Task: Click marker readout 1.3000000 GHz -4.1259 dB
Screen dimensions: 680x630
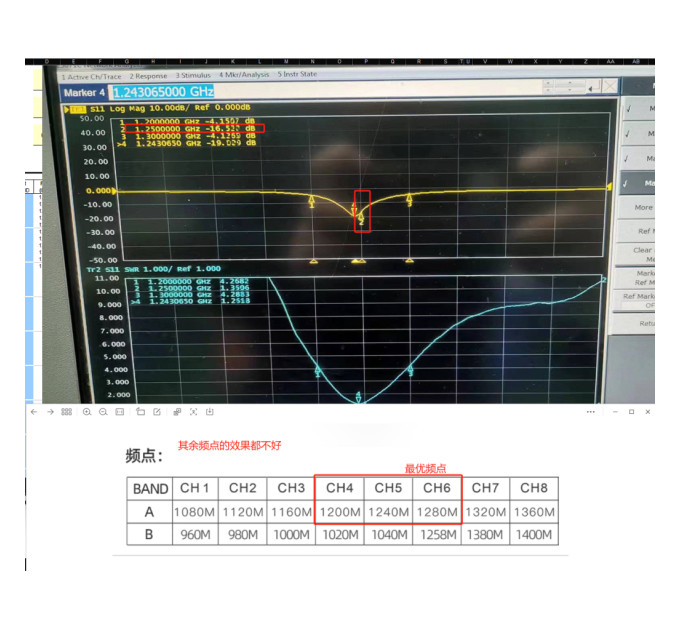Action: click(x=188, y=136)
